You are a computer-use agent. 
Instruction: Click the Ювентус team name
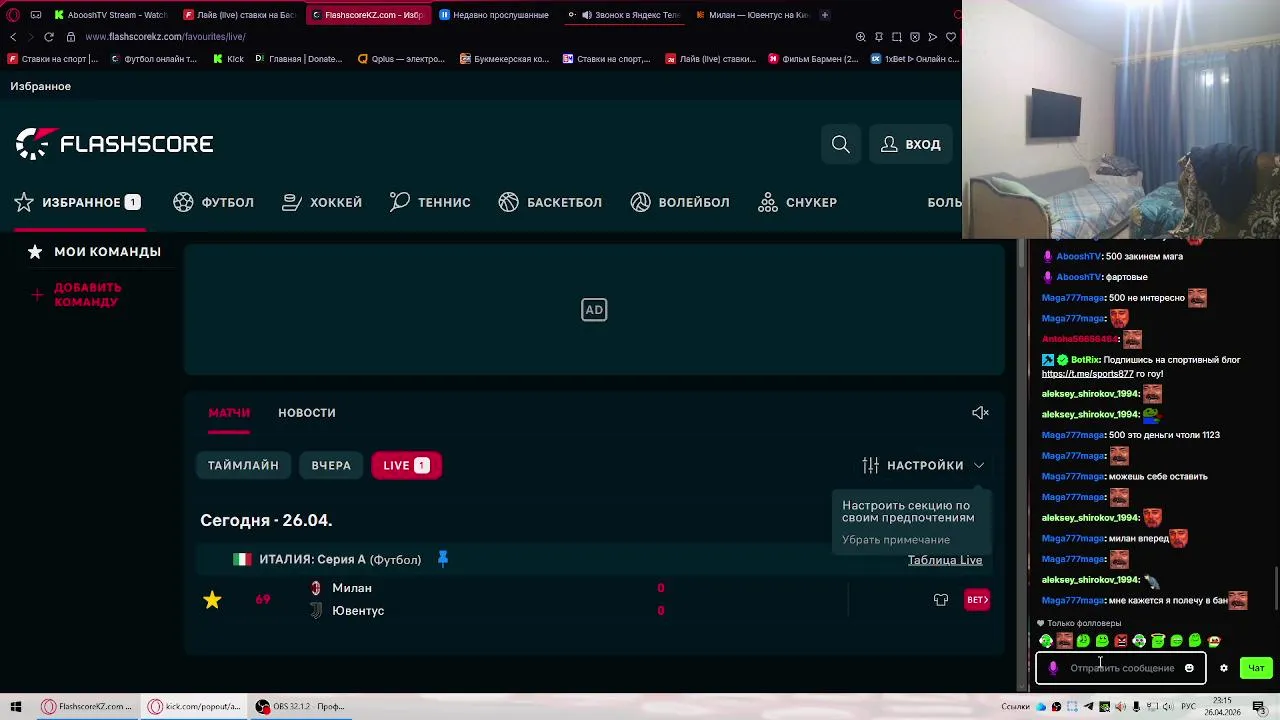[x=358, y=611]
